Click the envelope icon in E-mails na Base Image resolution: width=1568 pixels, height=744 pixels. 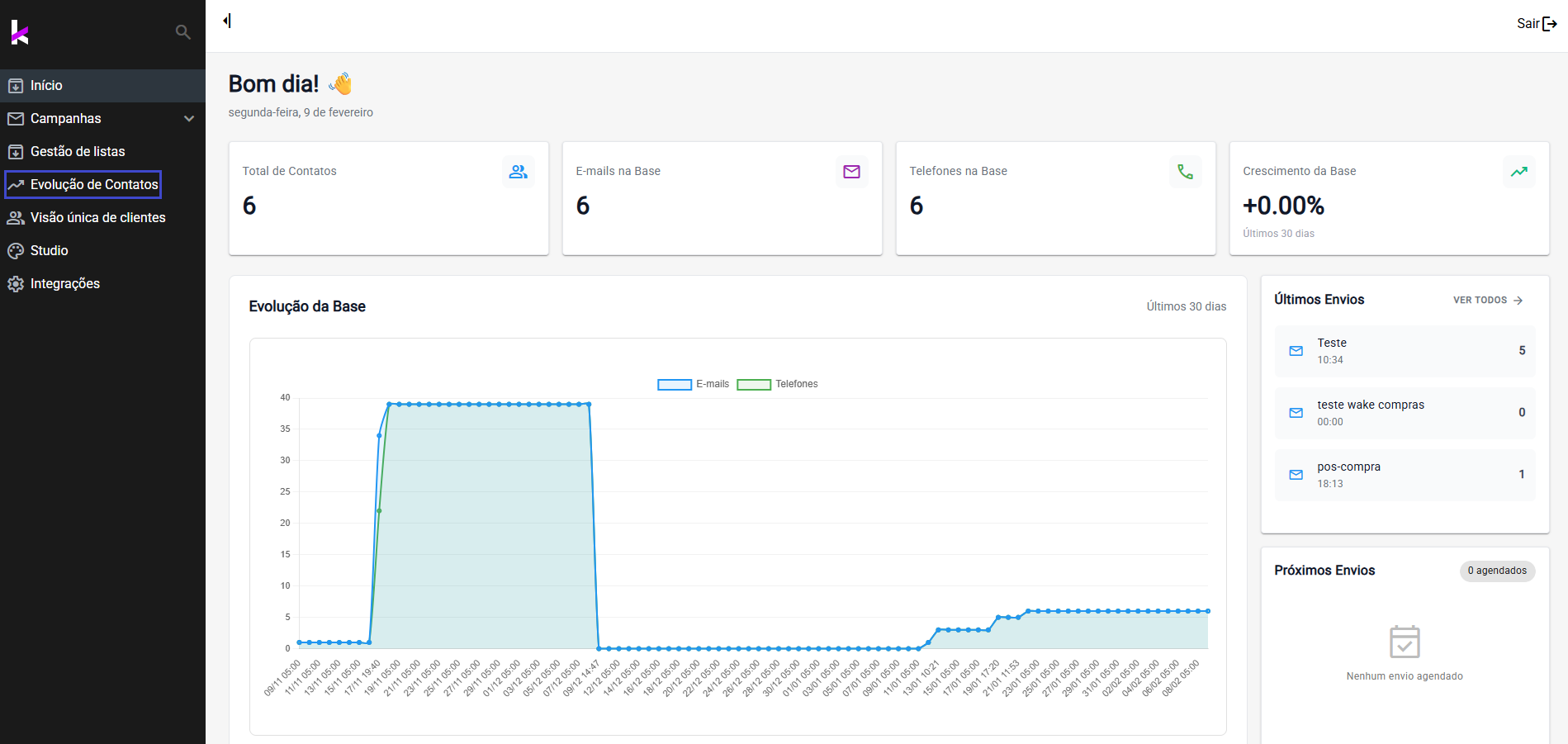tap(851, 172)
